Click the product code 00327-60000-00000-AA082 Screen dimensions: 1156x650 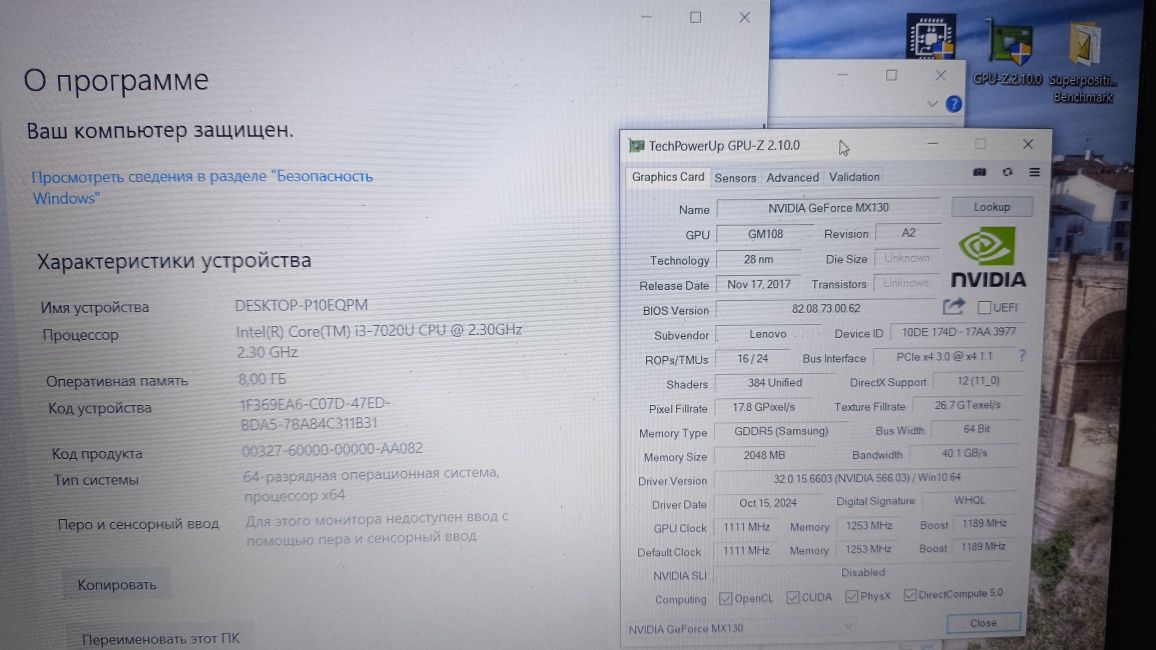(332, 450)
